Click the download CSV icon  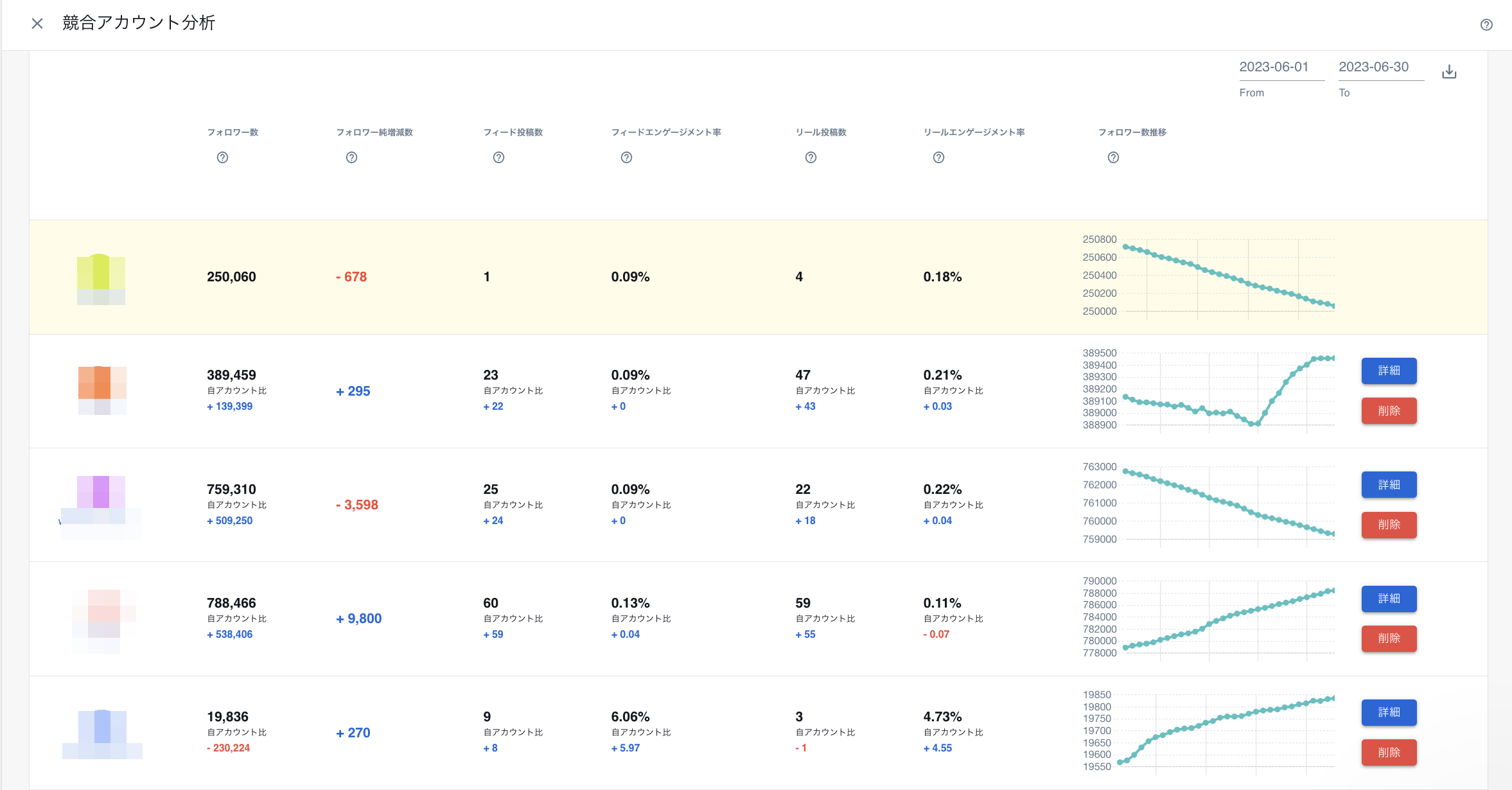click(1449, 72)
